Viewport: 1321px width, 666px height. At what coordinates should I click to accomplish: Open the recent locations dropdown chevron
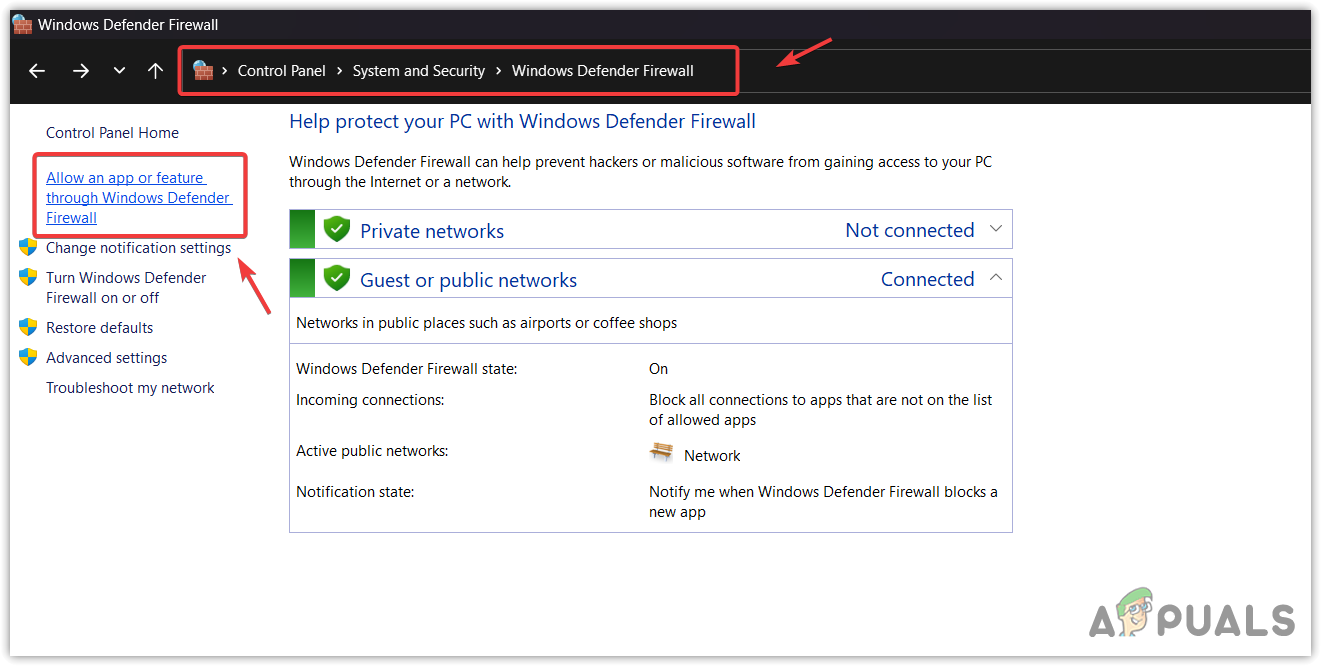pos(119,71)
